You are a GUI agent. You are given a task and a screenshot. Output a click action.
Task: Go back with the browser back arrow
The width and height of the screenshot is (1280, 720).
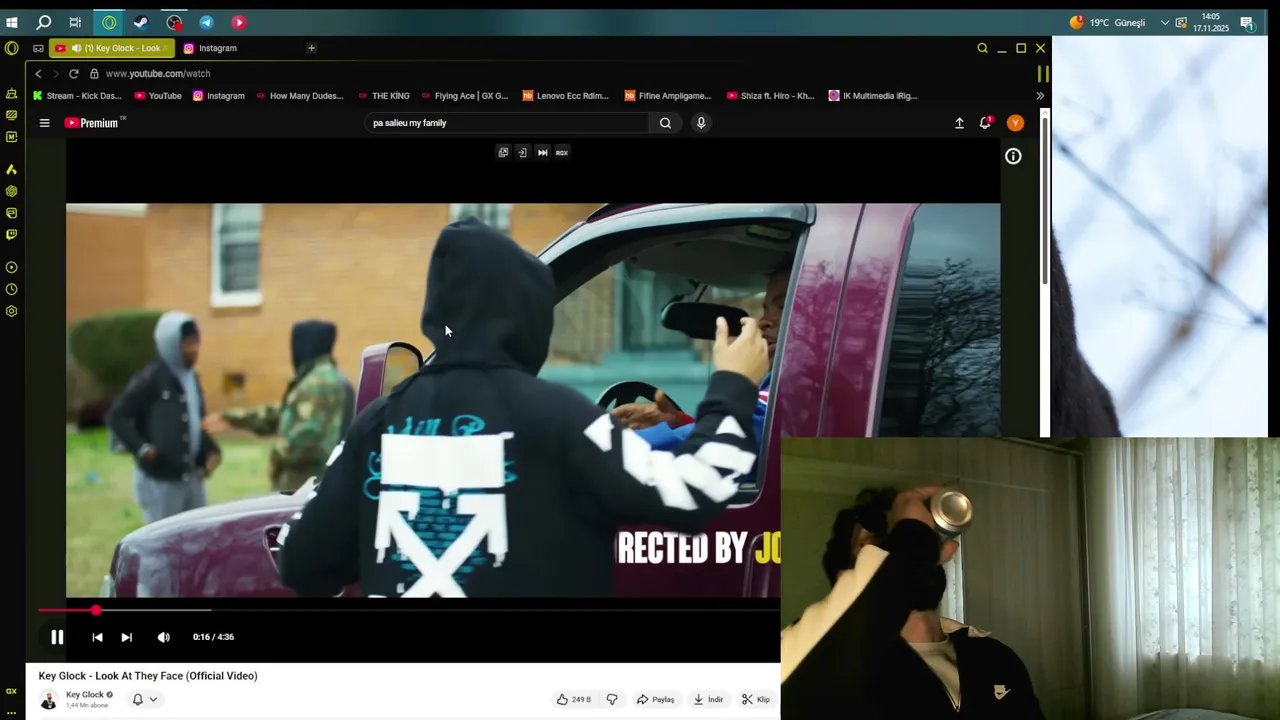point(38,74)
